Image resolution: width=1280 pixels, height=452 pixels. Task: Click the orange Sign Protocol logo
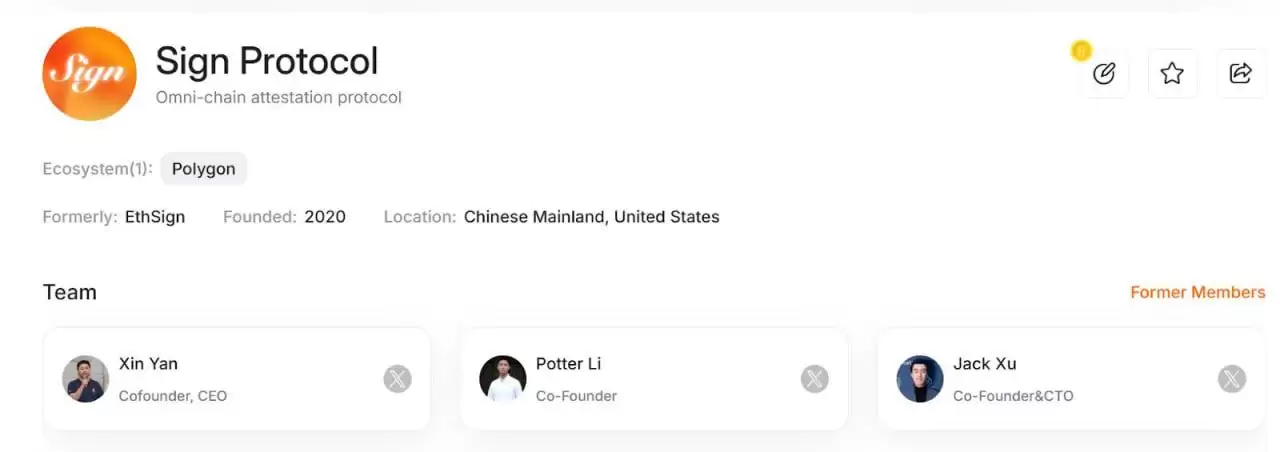tap(89, 73)
